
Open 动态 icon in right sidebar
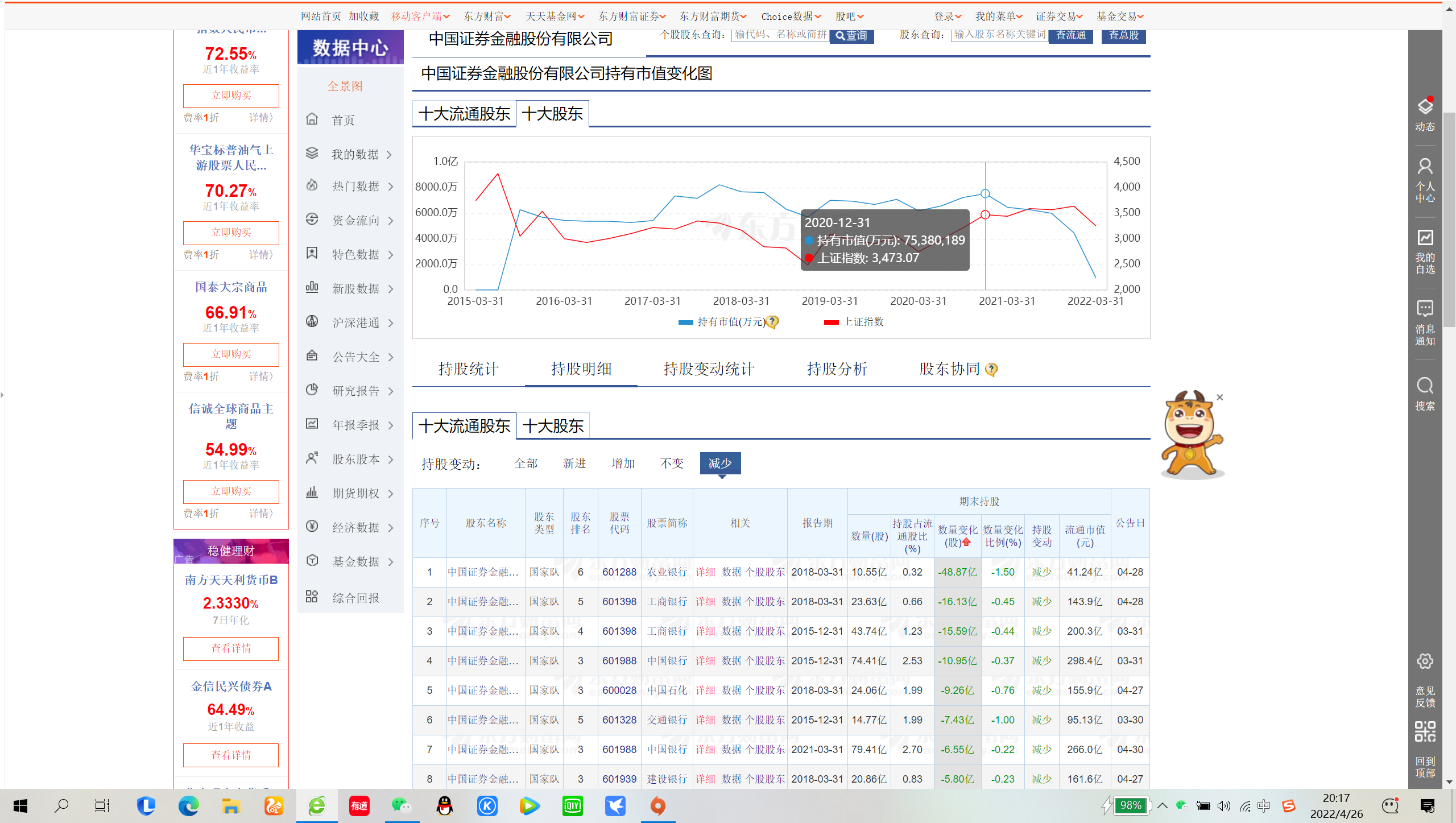click(1425, 106)
